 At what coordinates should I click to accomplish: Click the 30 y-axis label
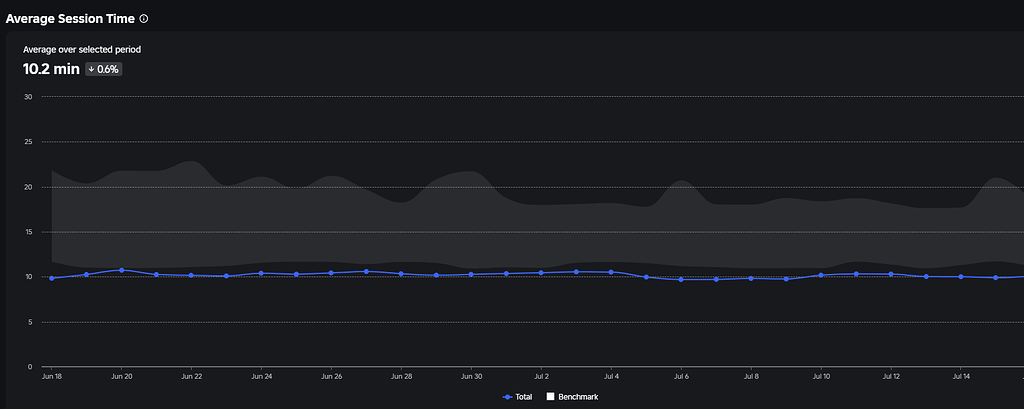(27, 97)
